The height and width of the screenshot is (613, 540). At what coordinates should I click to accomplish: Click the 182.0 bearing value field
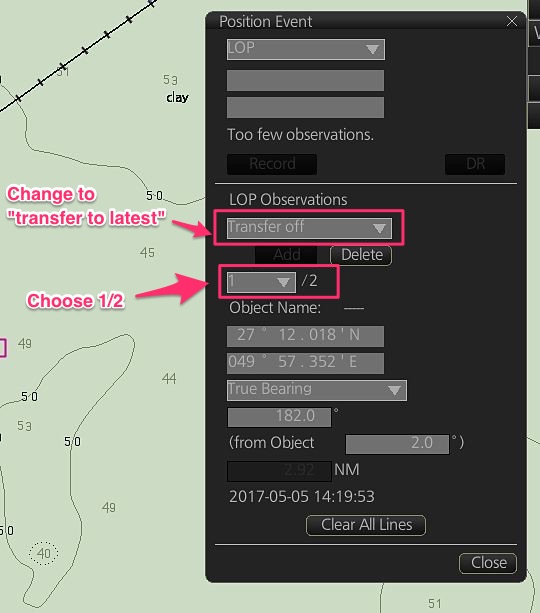pyautogui.click(x=279, y=417)
